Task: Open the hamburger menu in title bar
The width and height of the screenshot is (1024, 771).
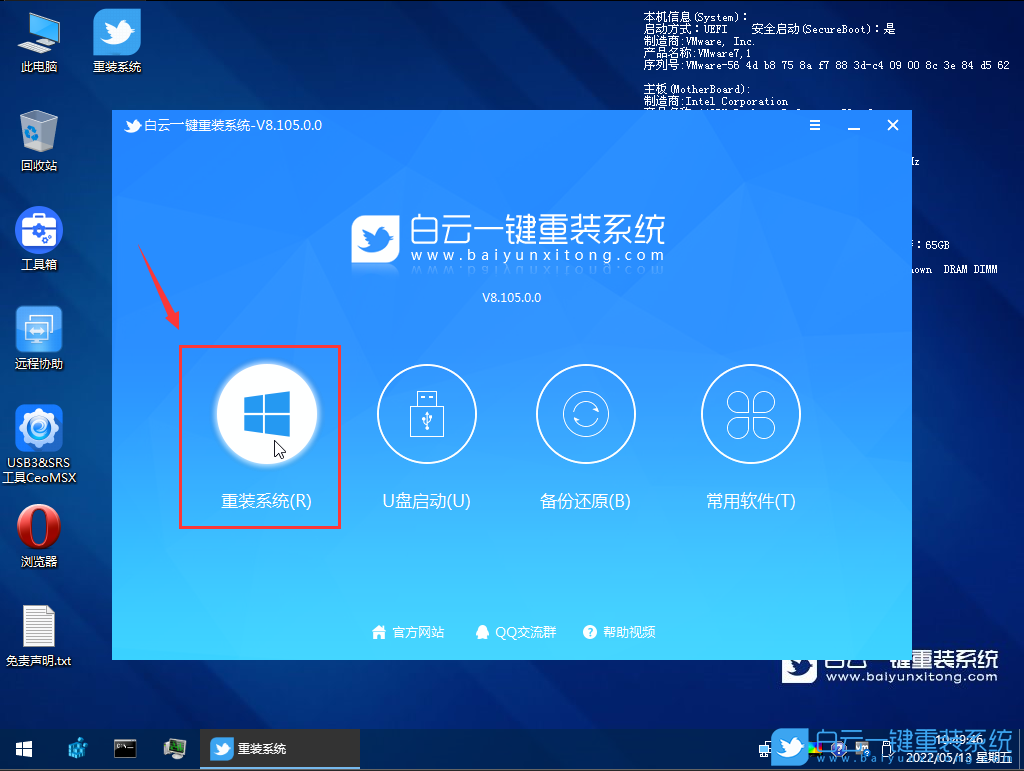Action: click(815, 125)
